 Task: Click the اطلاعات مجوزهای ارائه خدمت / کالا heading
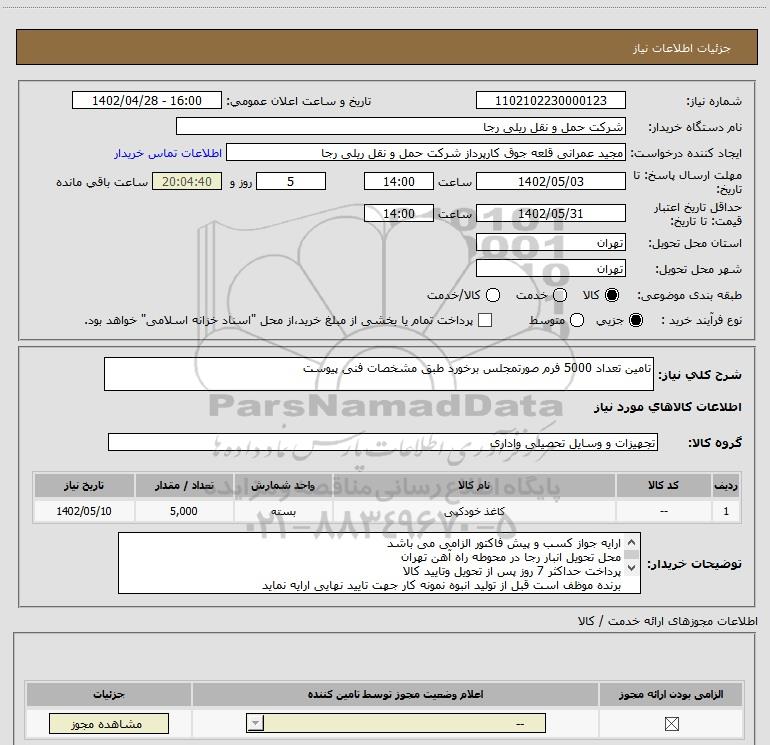(x=668, y=621)
